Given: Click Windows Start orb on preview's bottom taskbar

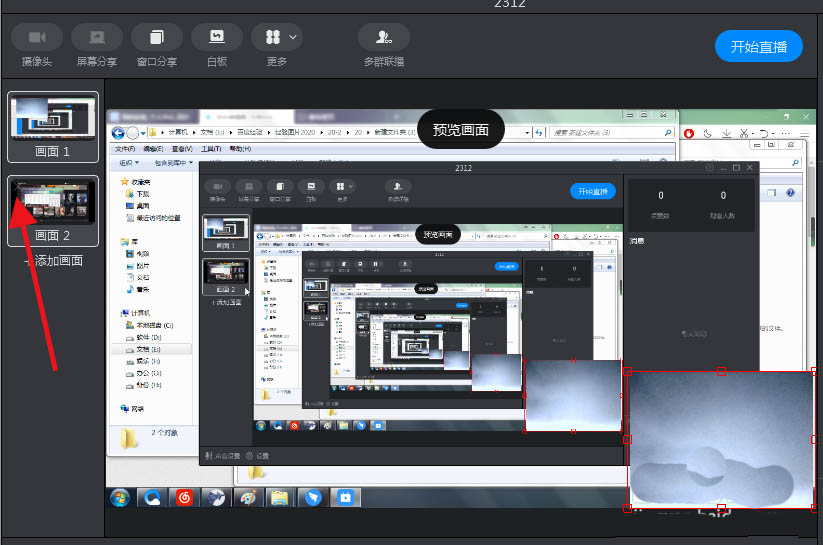Looking at the screenshot, I should tap(120, 497).
